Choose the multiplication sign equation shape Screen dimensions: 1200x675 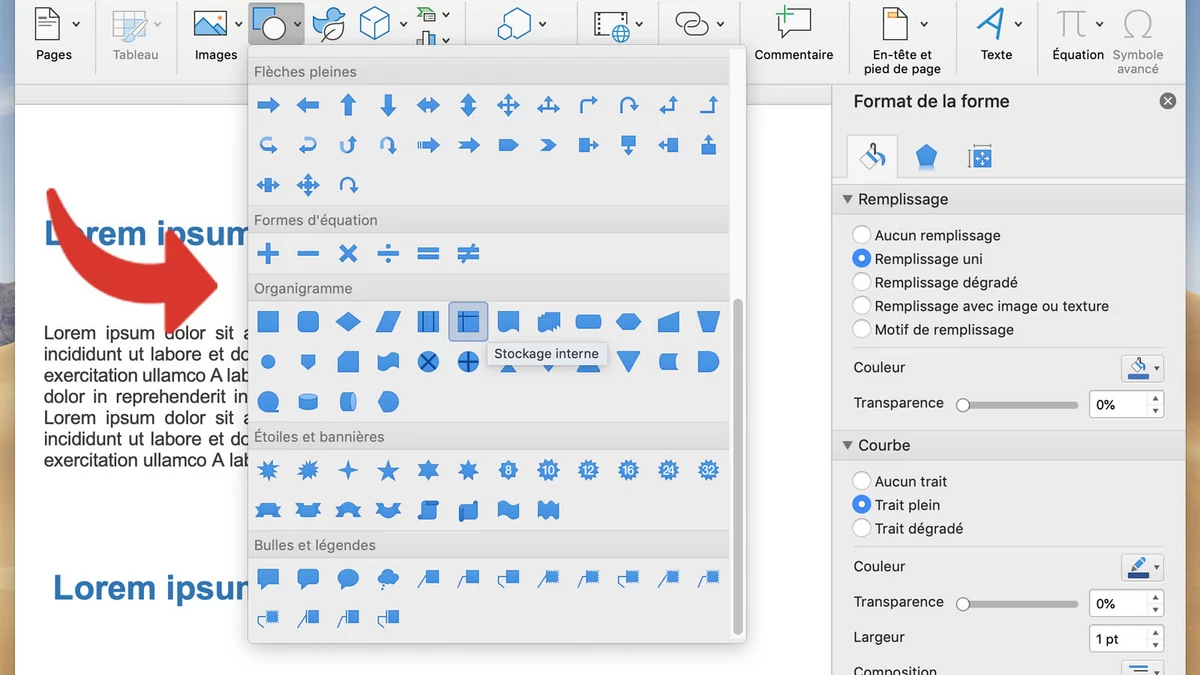coord(348,254)
